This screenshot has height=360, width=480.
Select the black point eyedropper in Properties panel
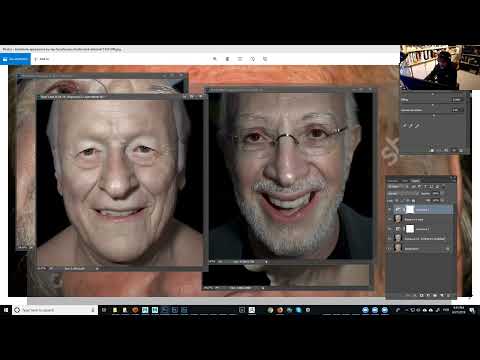pos(404,125)
